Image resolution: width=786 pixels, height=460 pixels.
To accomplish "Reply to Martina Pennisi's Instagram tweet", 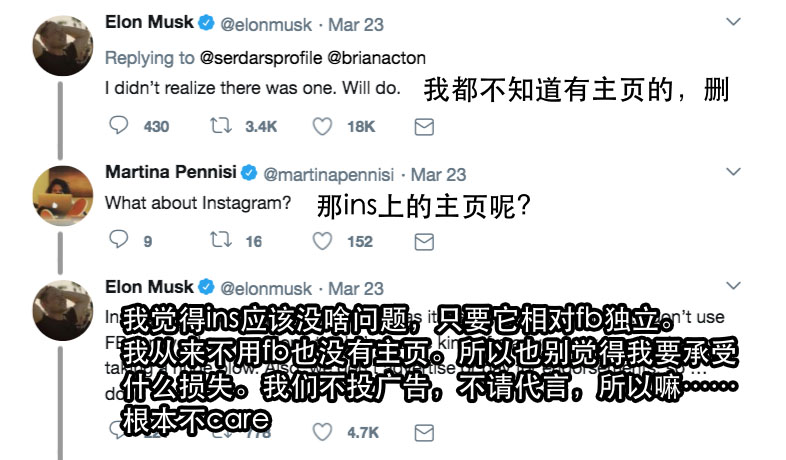I will (118, 241).
